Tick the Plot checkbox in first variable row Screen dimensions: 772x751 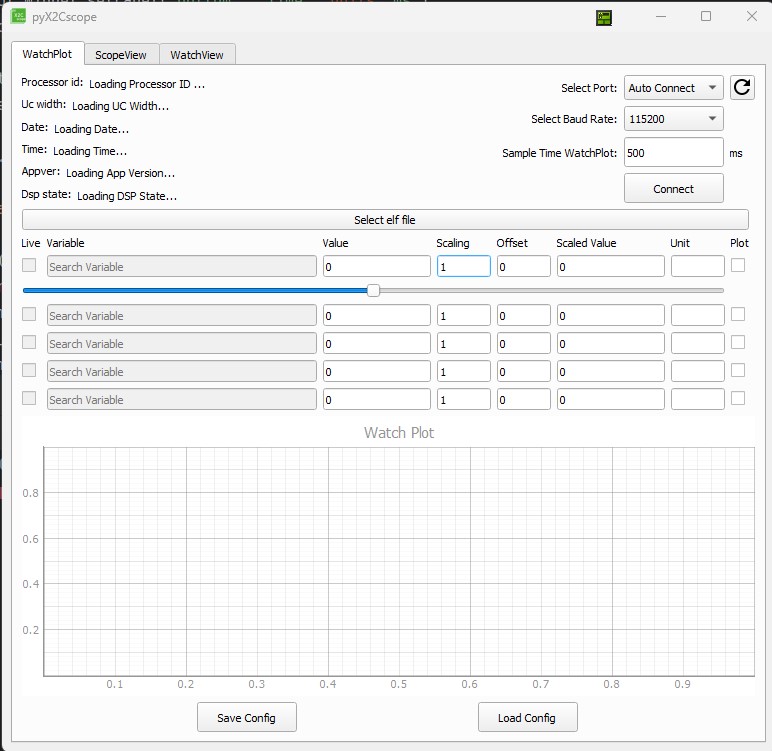[x=738, y=265]
